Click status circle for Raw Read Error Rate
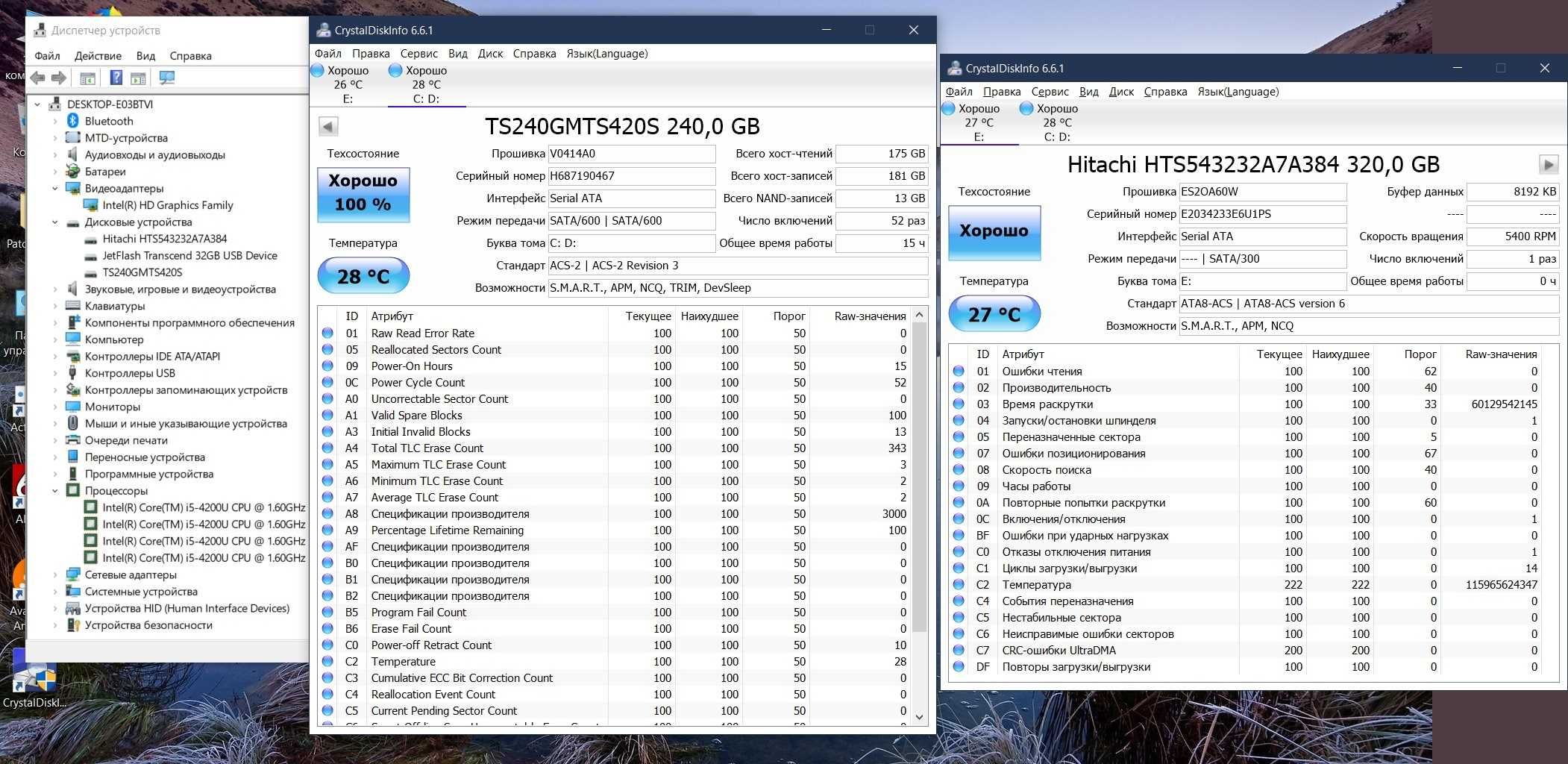 [327, 334]
